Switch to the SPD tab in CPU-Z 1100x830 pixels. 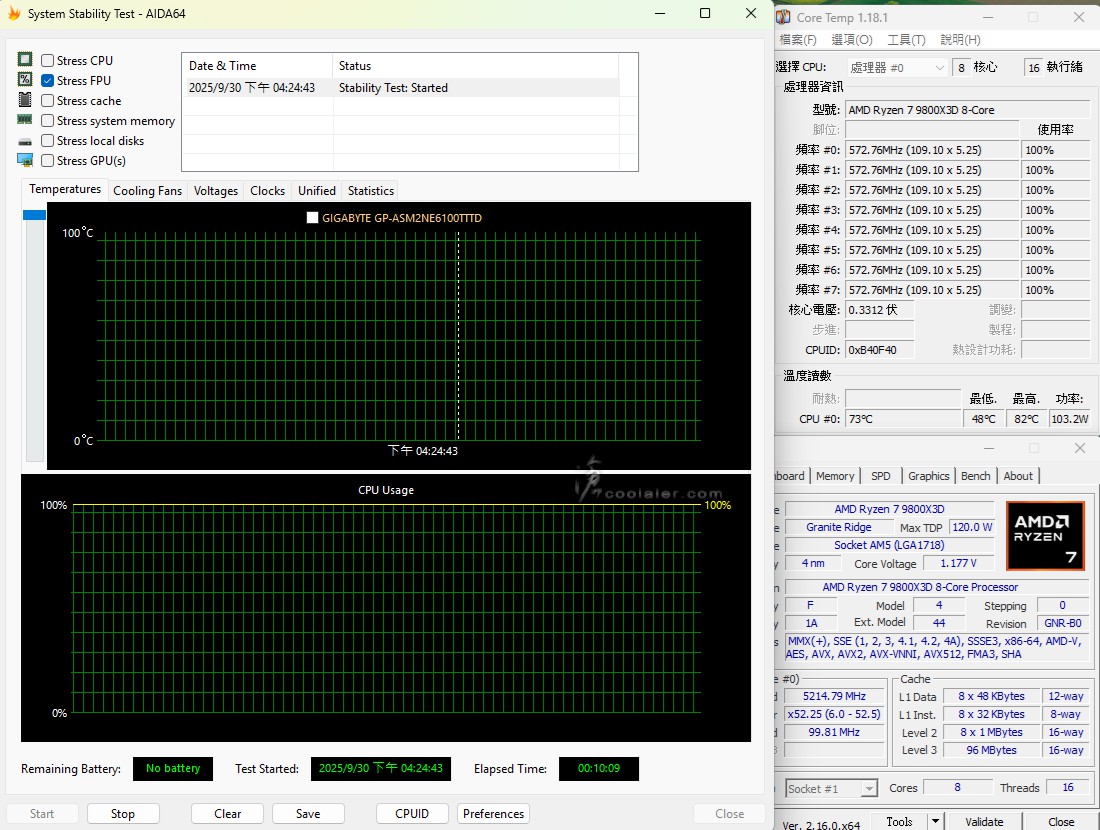pyautogui.click(x=880, y=476)
